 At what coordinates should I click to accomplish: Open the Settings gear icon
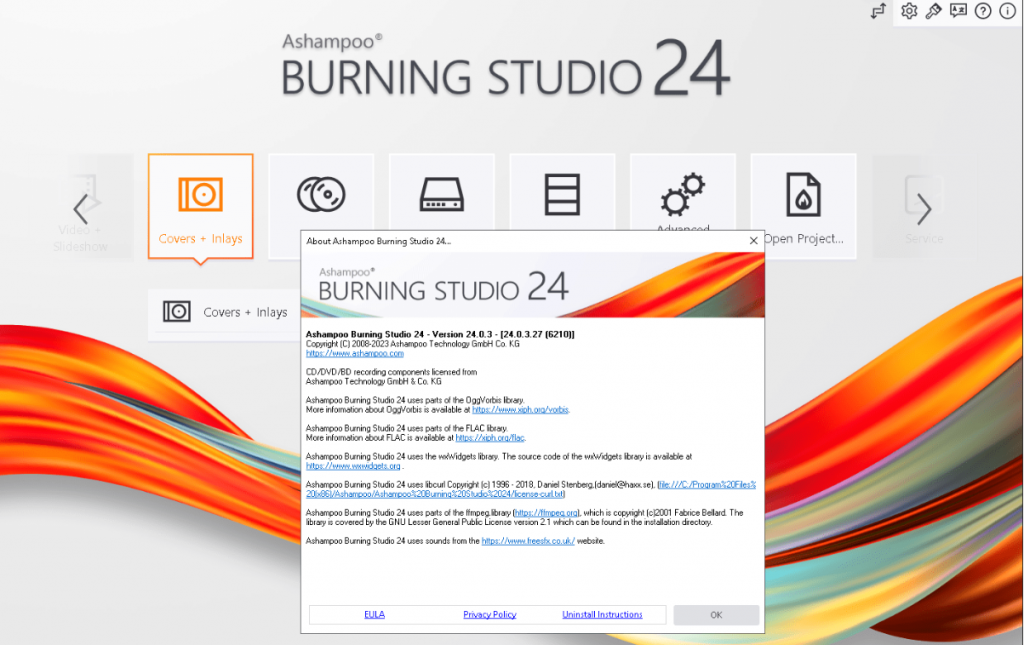908,11
